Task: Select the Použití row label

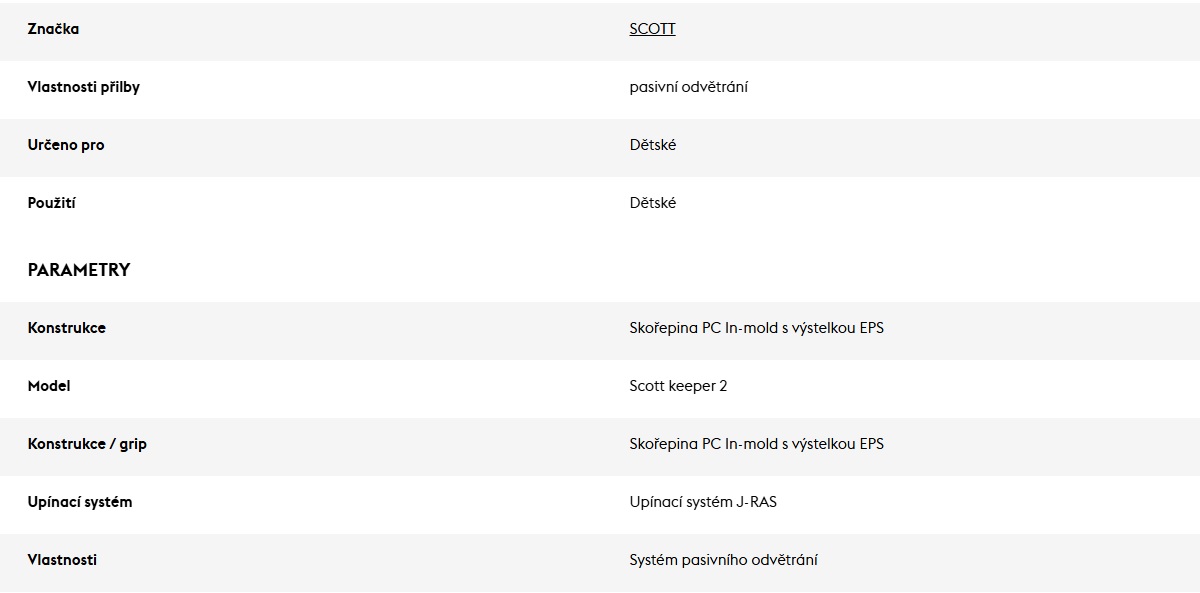Action: coord(52,203)
